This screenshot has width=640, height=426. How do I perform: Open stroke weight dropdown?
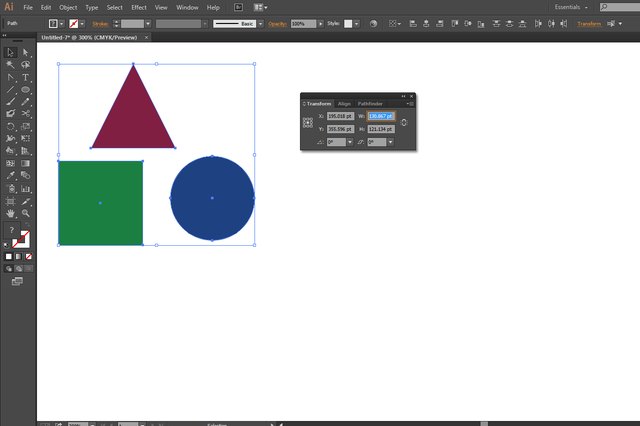point(148,24)
